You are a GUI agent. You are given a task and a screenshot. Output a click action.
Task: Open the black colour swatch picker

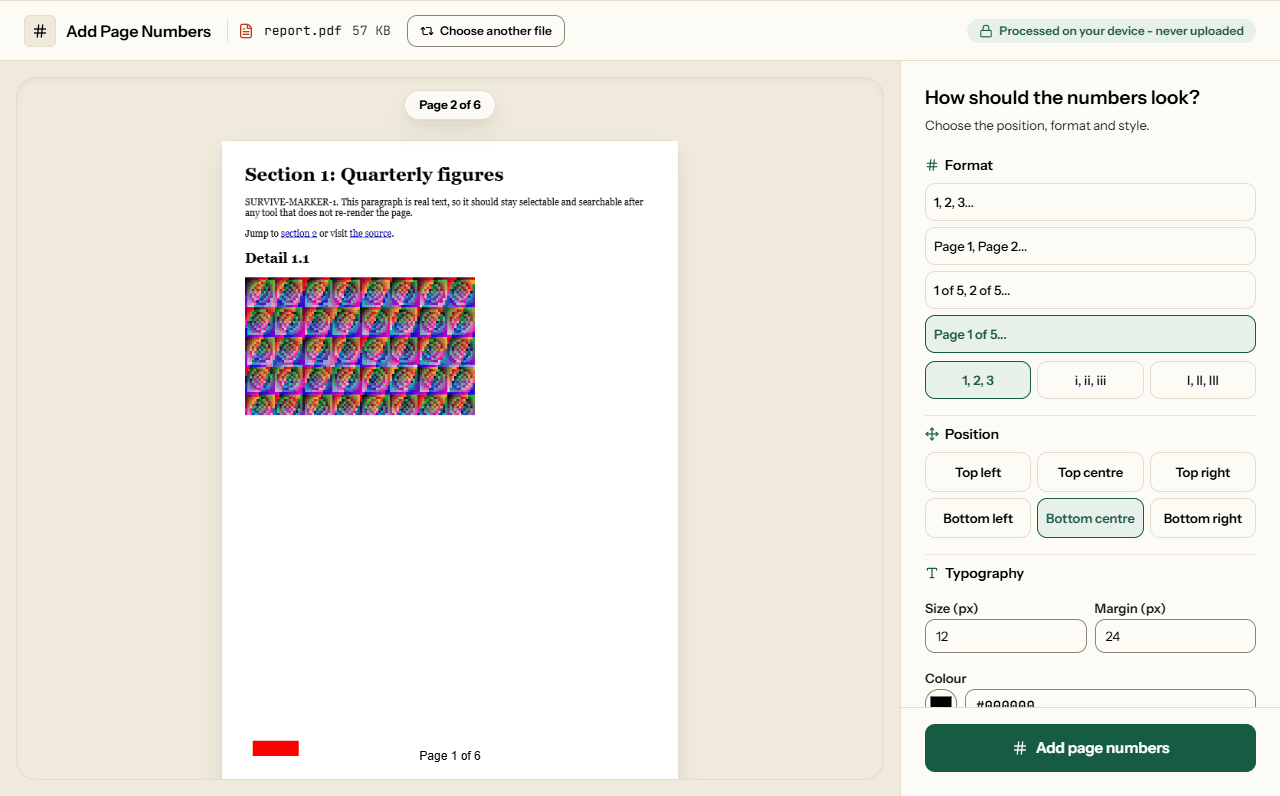[941, 701]
